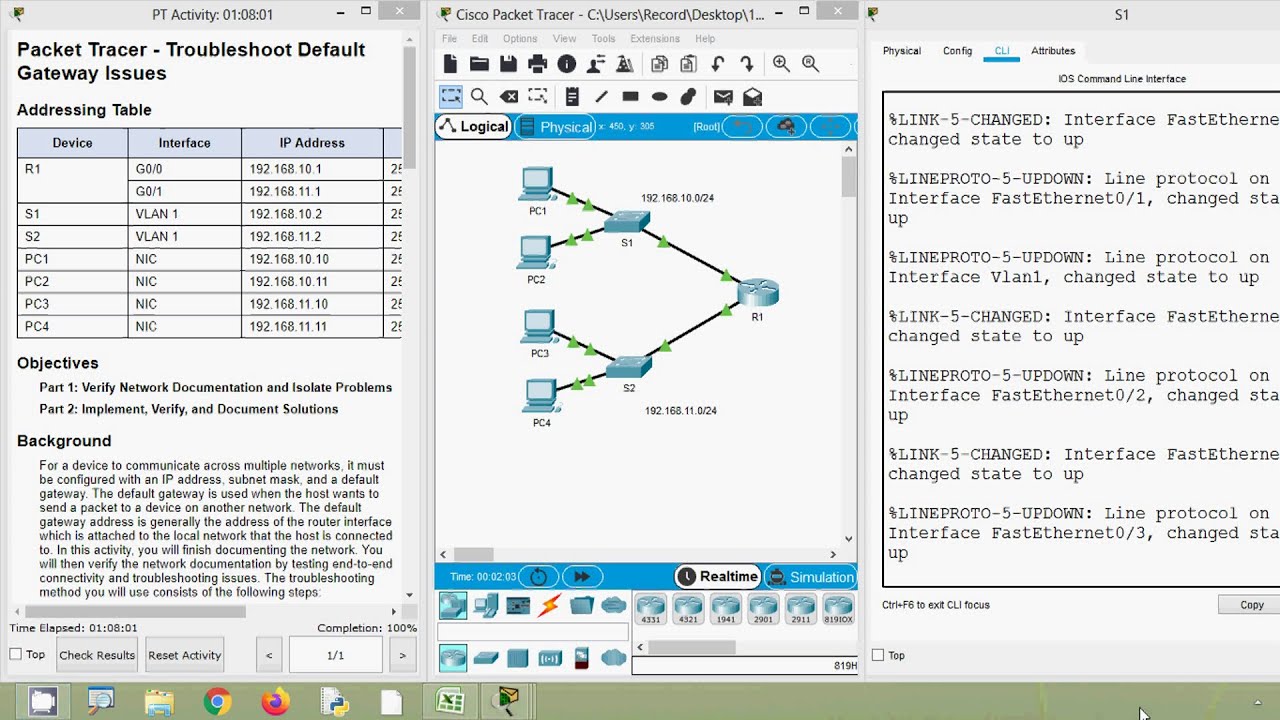The height and width of the screenshot is (720, 1280).
Task: Open the Help menu
Action: point(705,39)
